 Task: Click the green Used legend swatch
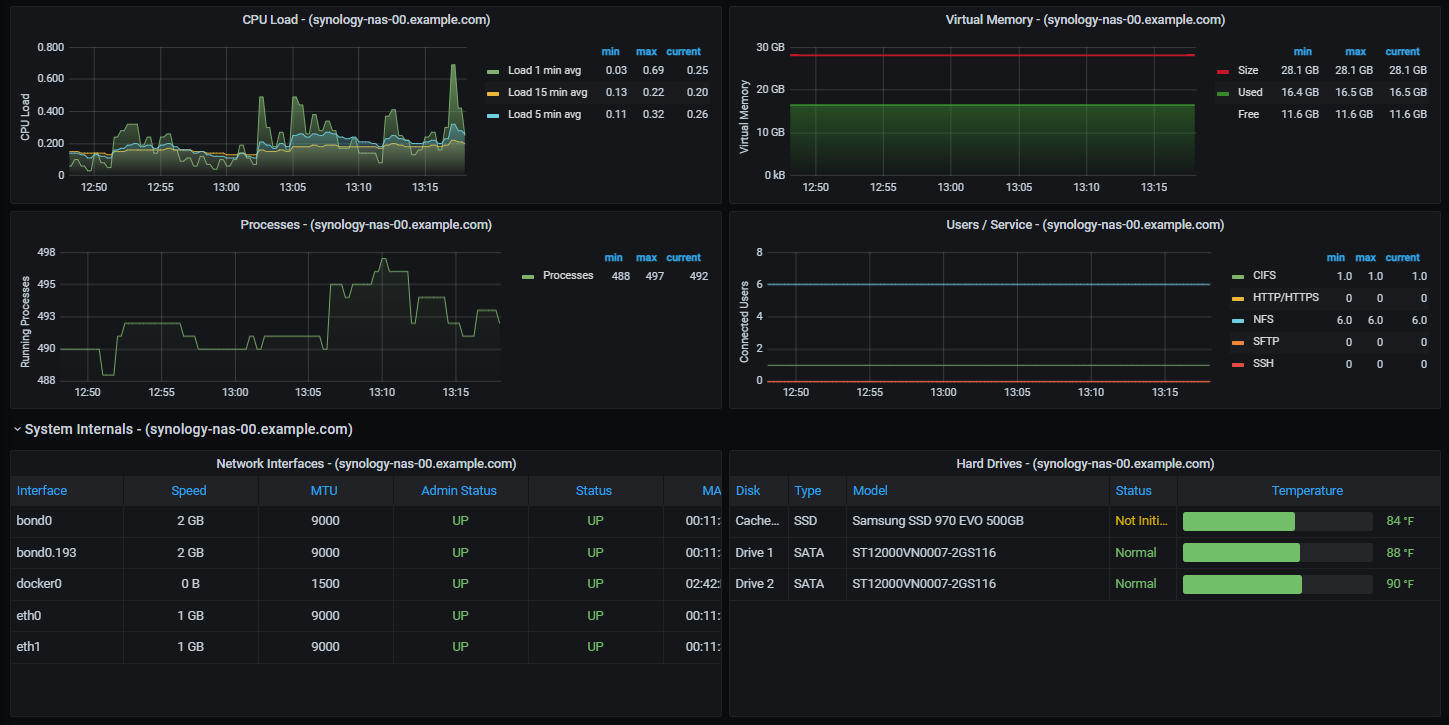coord(1223,93)
